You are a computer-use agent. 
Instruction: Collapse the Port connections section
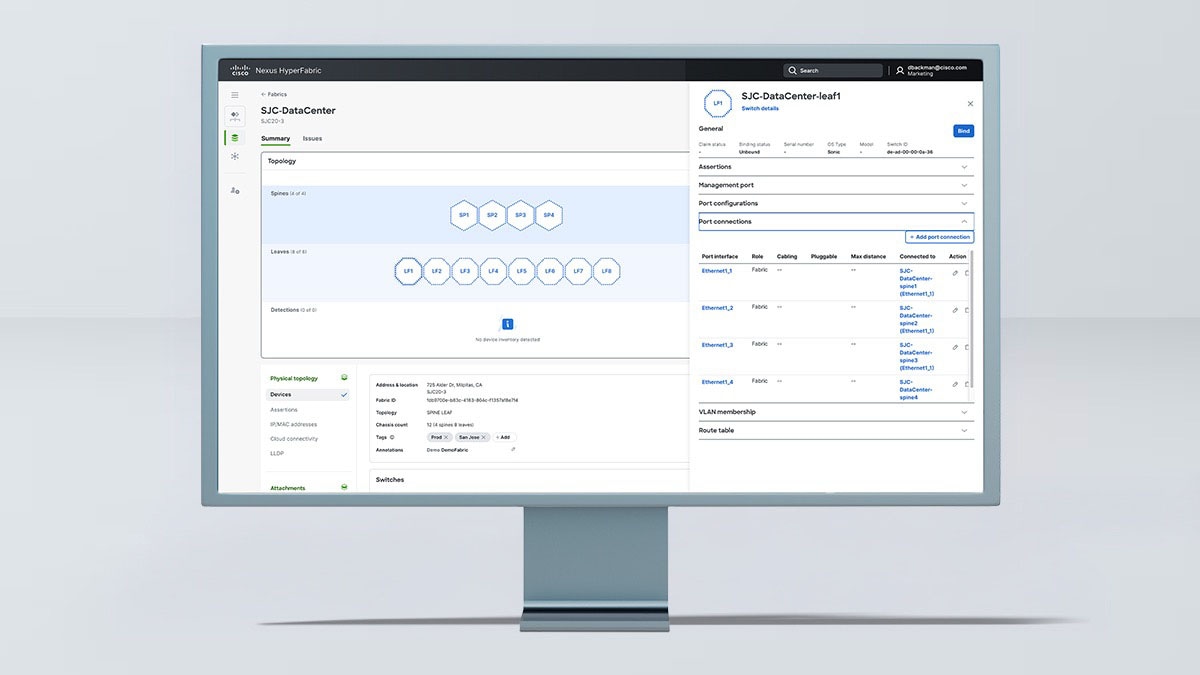(x=835, y=221)
